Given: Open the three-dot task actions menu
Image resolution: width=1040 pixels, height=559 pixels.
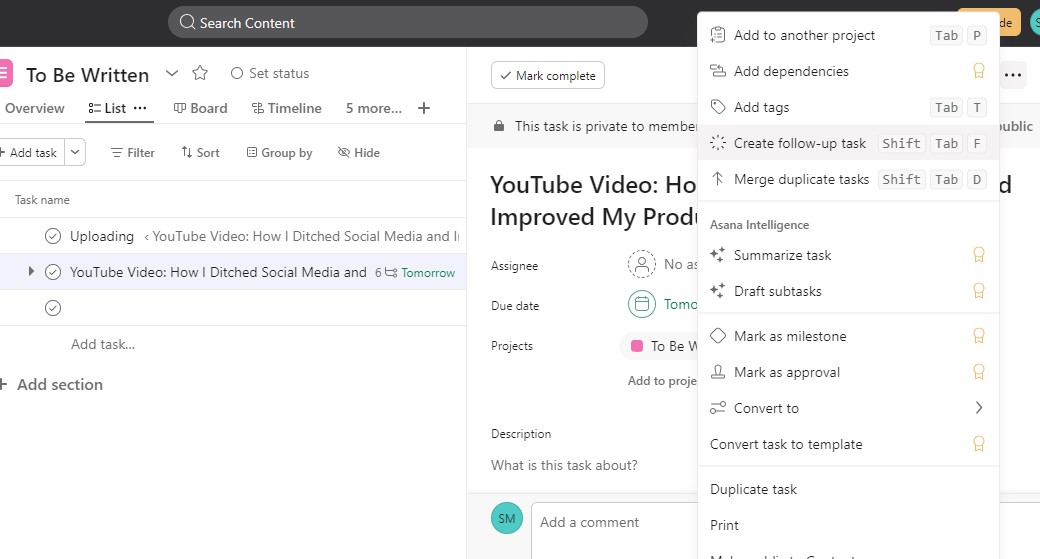Looking at the screenshot, I should tap(1013, 75).
